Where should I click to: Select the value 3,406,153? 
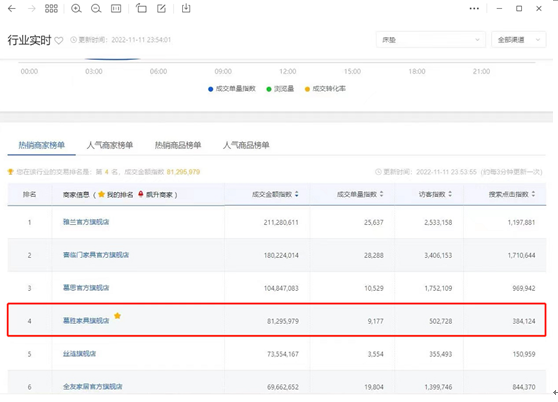[x=438, y=255]
